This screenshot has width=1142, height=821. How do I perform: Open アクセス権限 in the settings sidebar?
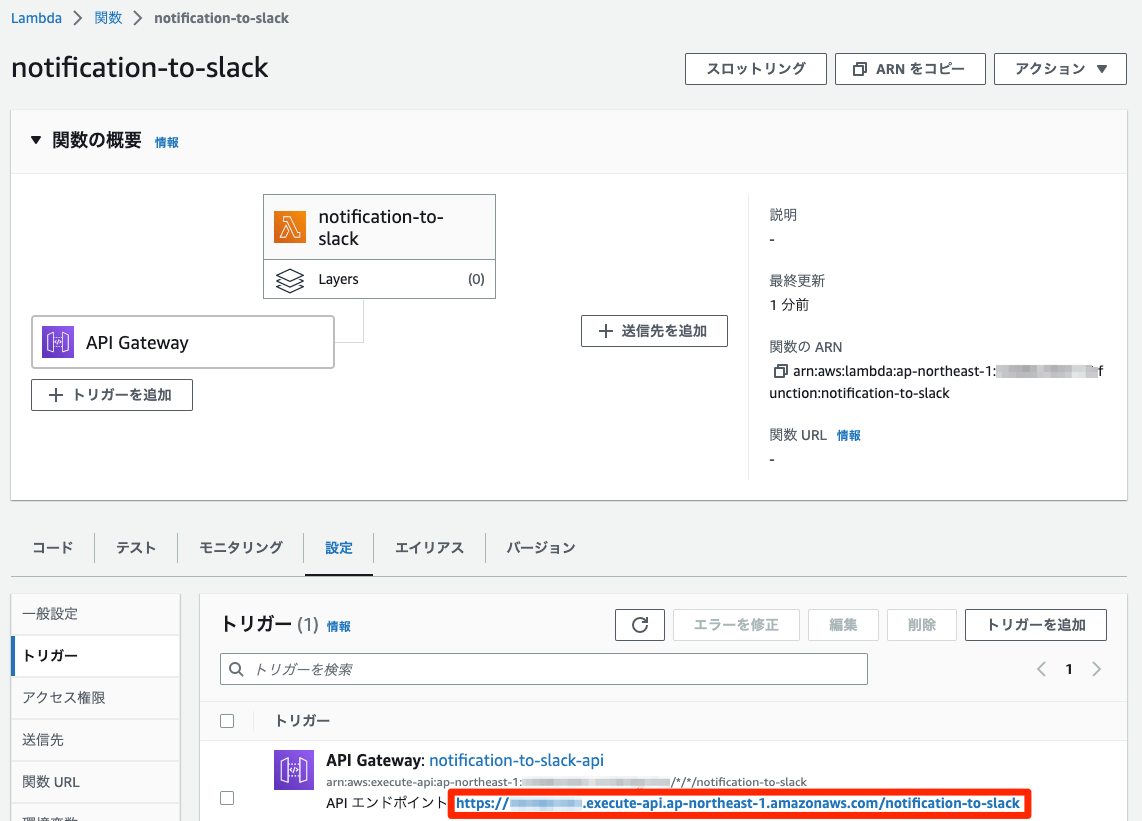(x=64, y=698)
